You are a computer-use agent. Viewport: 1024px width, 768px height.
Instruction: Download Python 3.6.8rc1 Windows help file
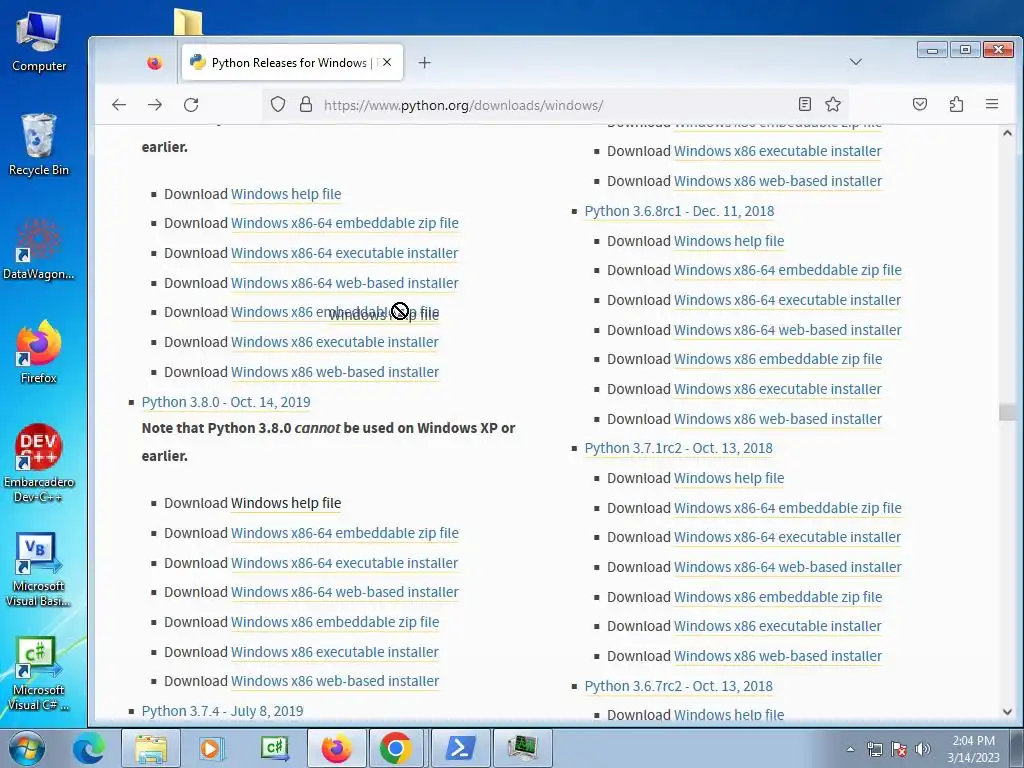pos(729,241)
